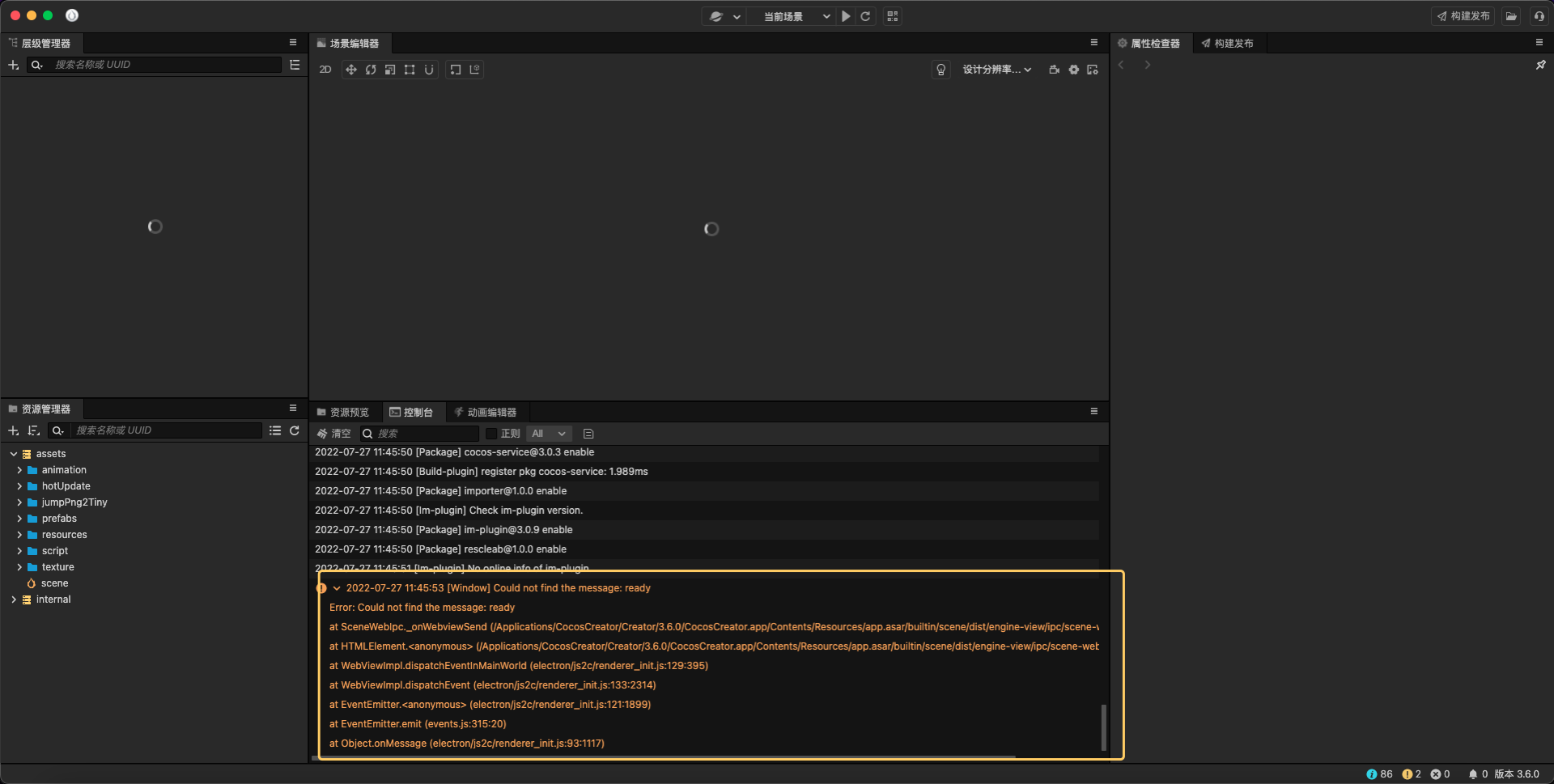
Task: Expand the internal folder
Action: click(14, 600)
